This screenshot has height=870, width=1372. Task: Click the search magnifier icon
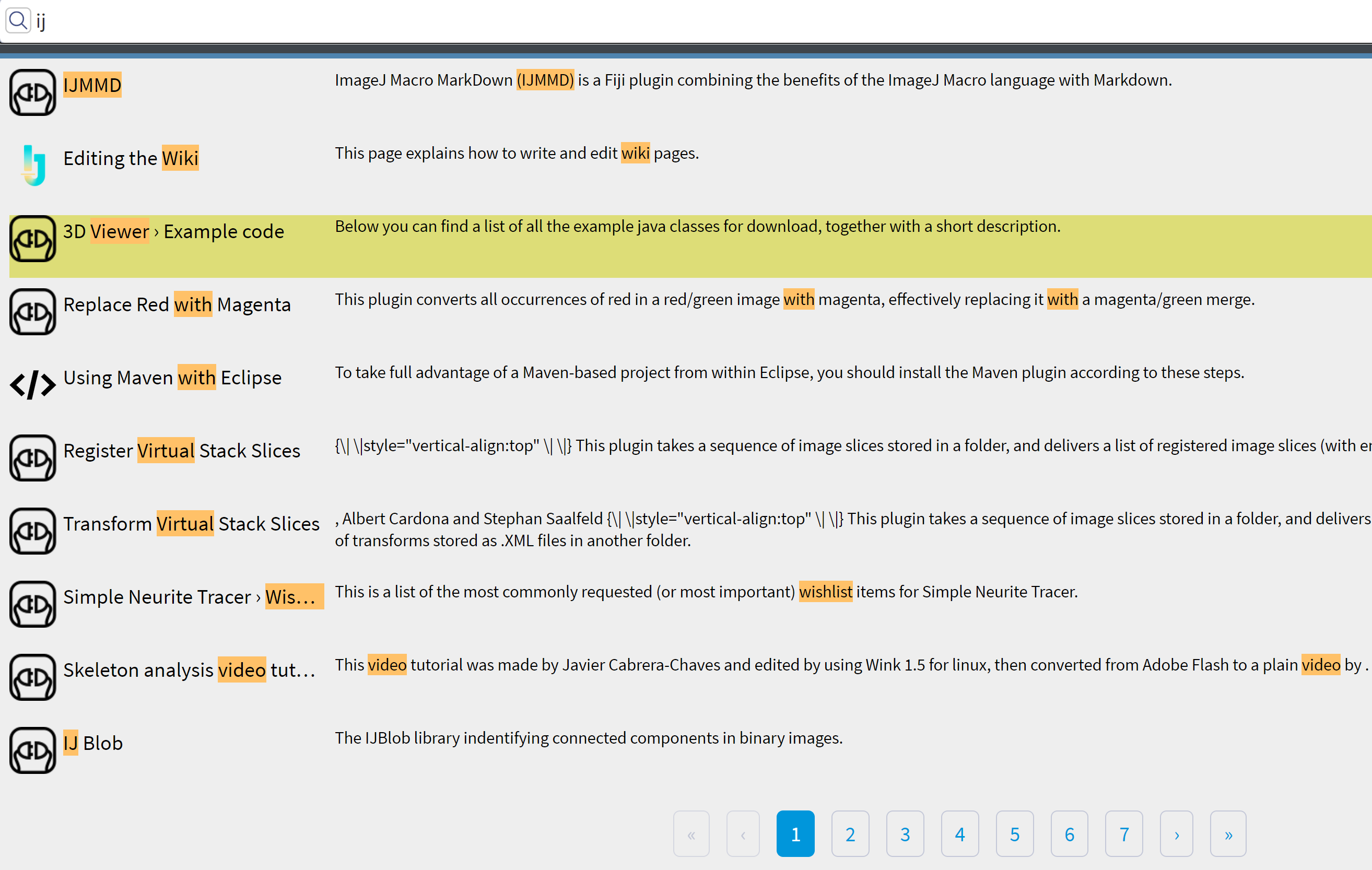click(18, 20)
